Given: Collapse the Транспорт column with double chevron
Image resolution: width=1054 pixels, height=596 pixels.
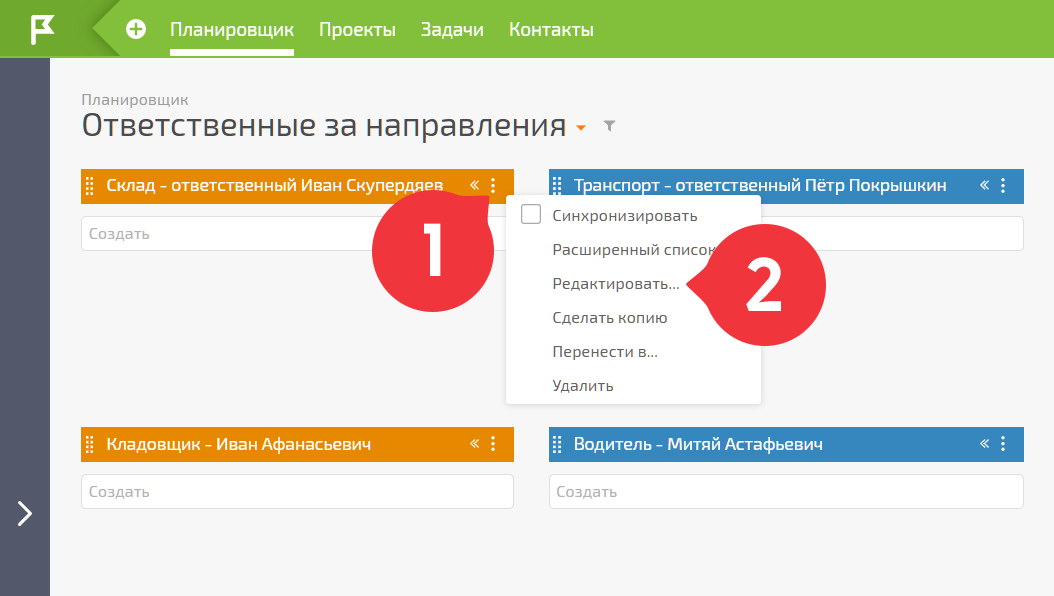Looking at the screenshot, I should pyautogui.click(x=984, y=185).
